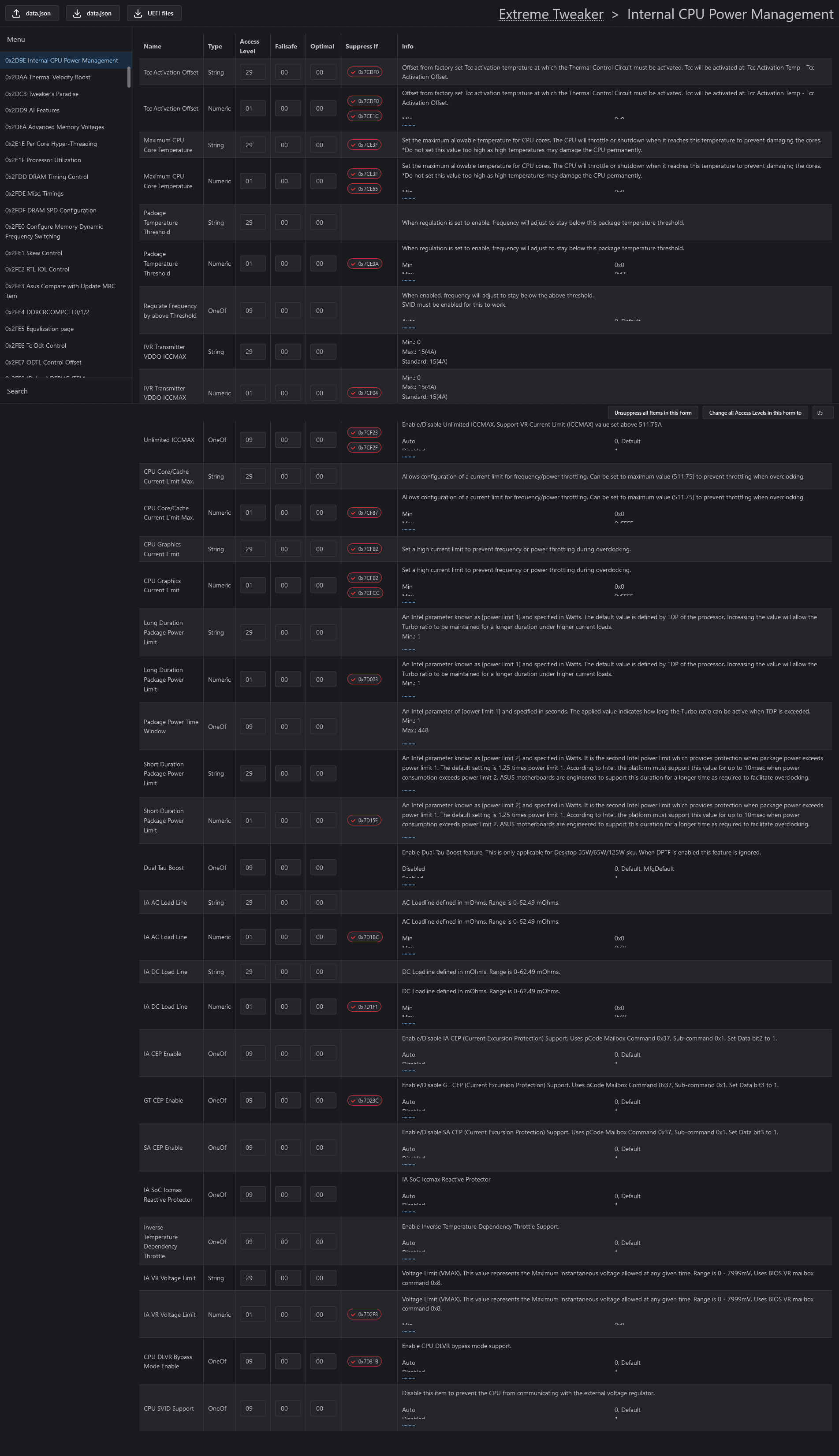The width and height of the screenshot is (839, 1456).
Task: Toggle suppress-if chip 0x7D1F1
Action: pyautogui.click(x=365, y=1007)
